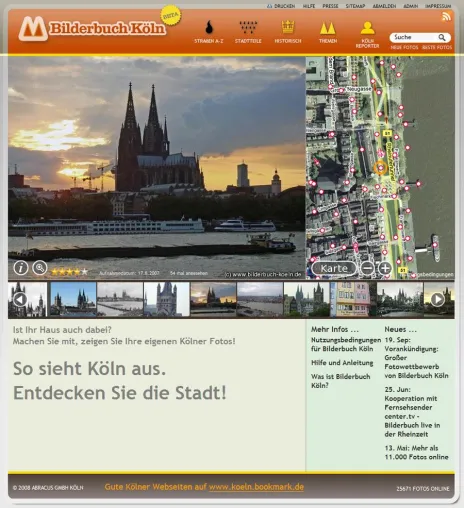This screenshot has height=508, width=464.
Task: Rate the photo using the stars
Action: coord(70,272)
